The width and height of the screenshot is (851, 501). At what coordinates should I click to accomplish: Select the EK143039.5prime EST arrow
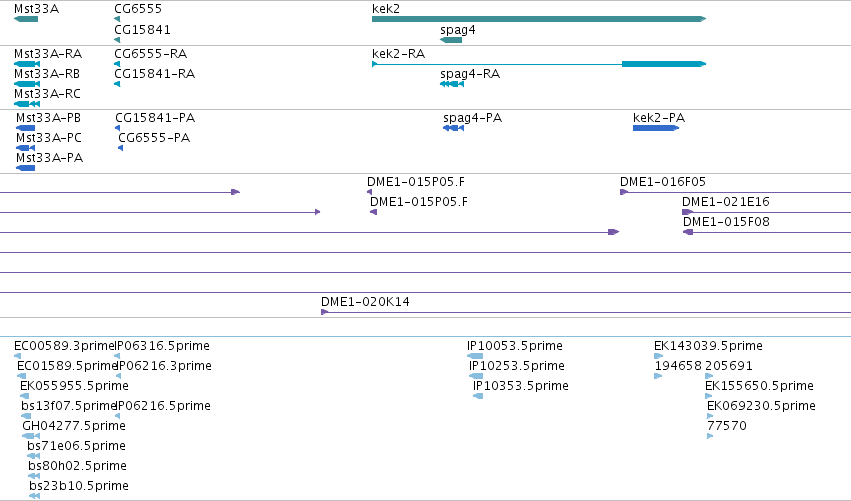click(658, 356)
